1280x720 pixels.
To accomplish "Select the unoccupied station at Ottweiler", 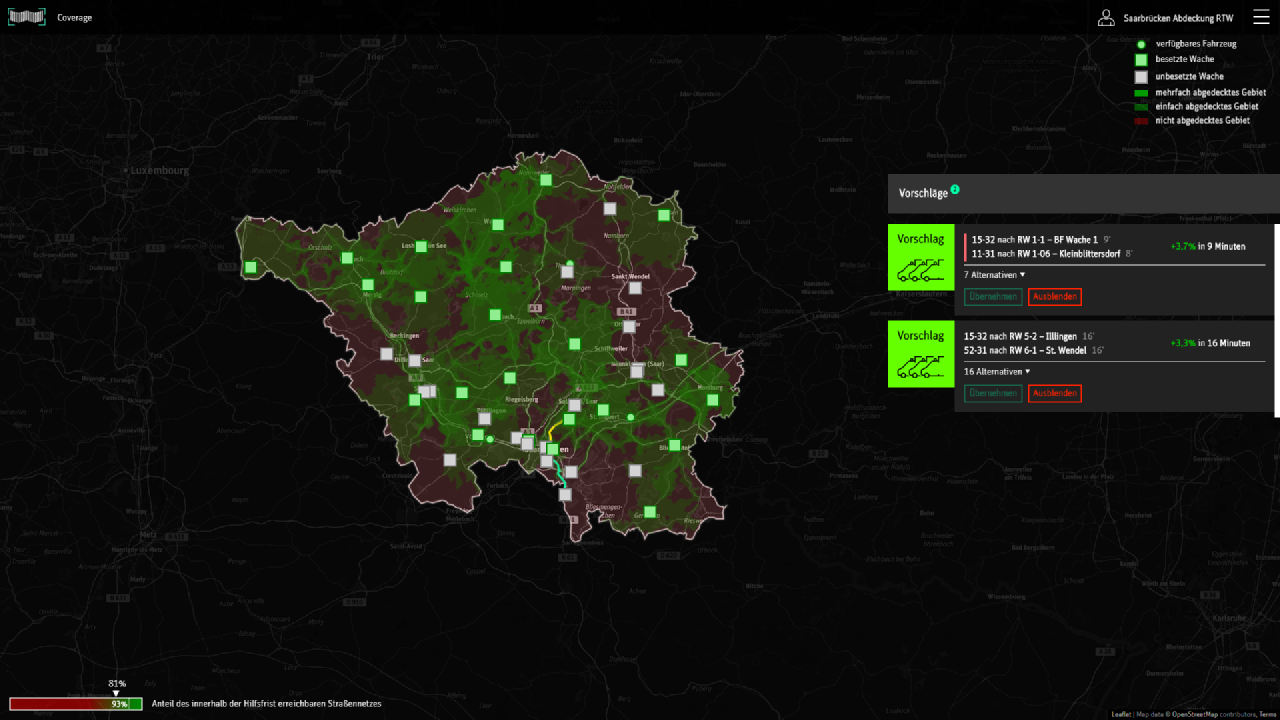I will point(629,326).
